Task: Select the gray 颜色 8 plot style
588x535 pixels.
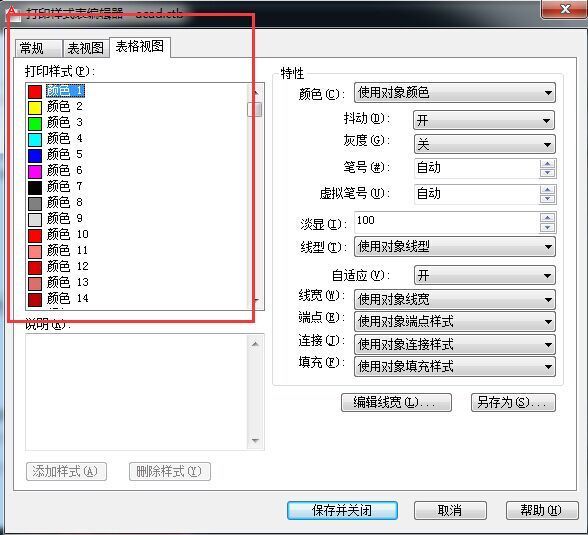Action: (56, 203)
